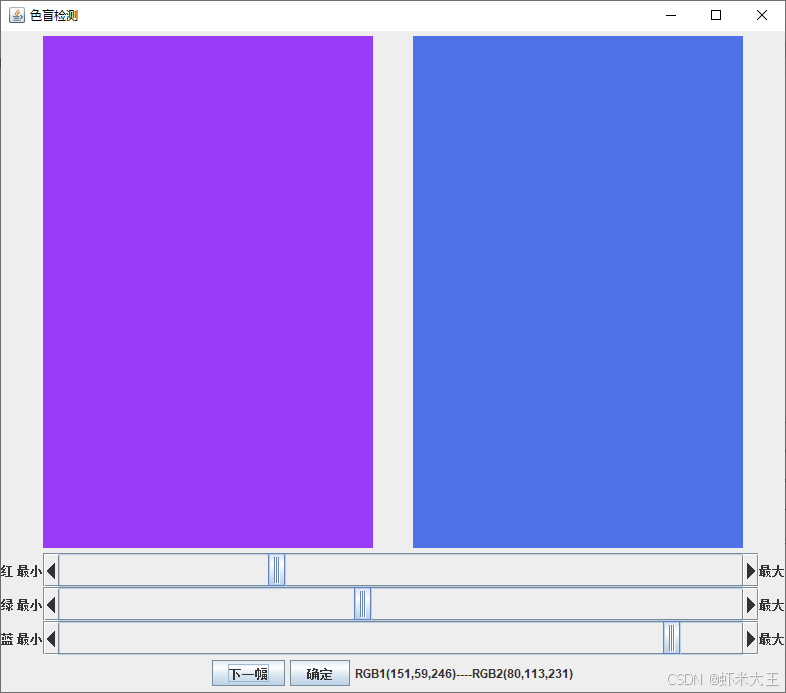Screen dimensions: 786x693
Task: Click the blue channel slider thumb
Action: point(671,638)
